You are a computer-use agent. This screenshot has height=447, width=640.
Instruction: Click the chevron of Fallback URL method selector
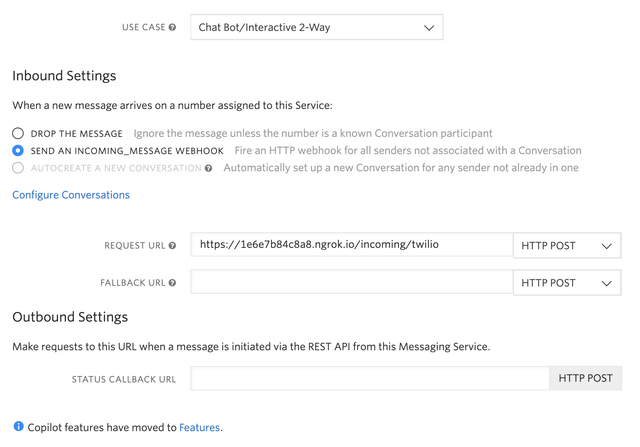point(607,283)
